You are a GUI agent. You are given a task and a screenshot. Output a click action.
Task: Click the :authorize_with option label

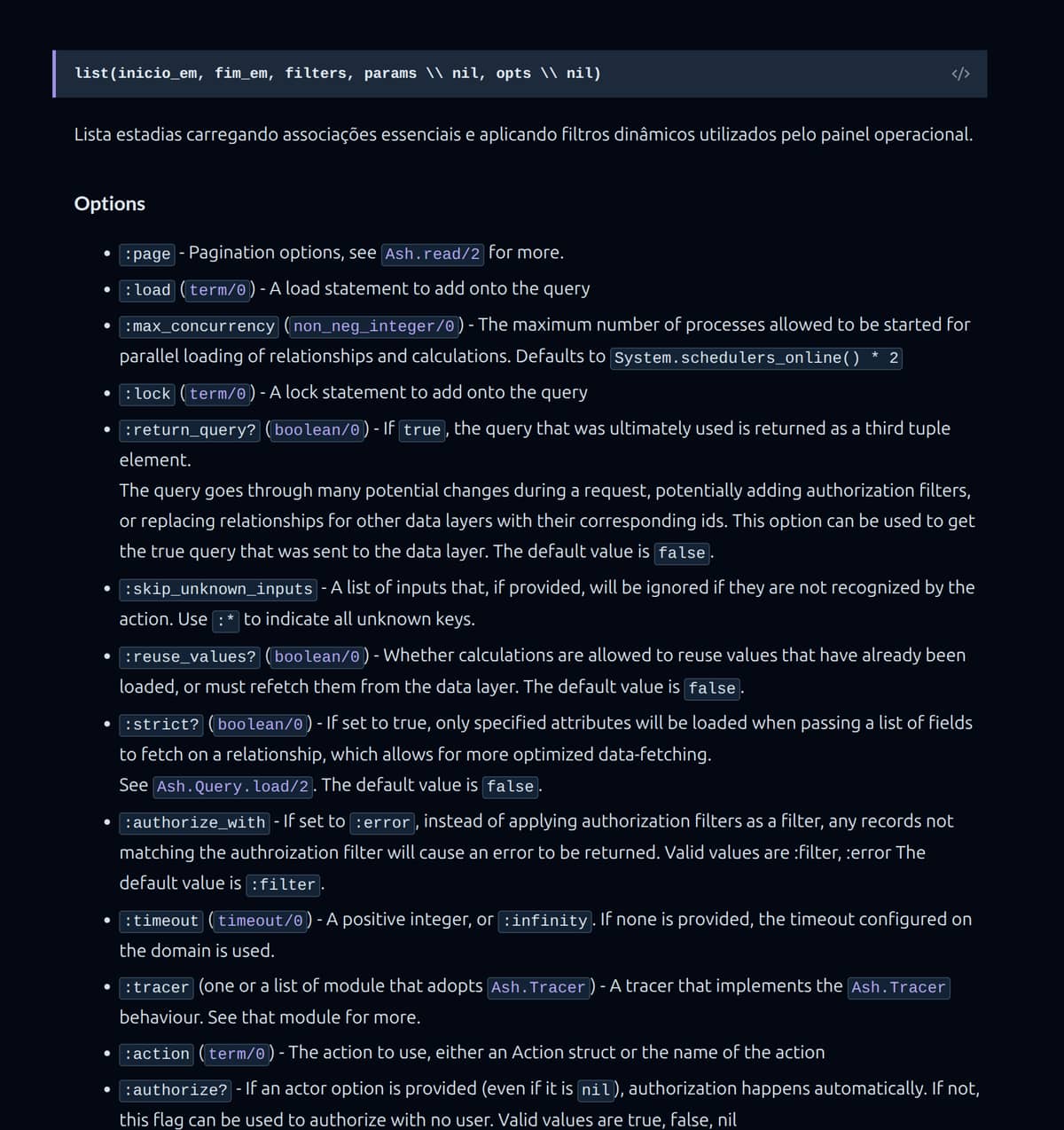coord(194,822)
